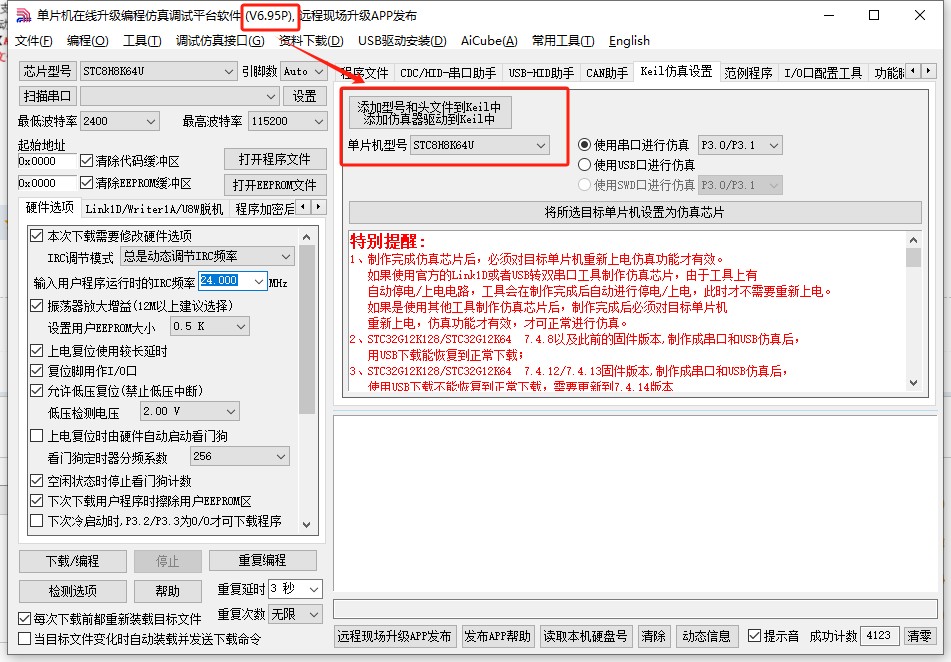Screen dimensions: 951x662
Task: Enable 当目标文件变化时自动装载 checkbox
Action: pos(26,639)
